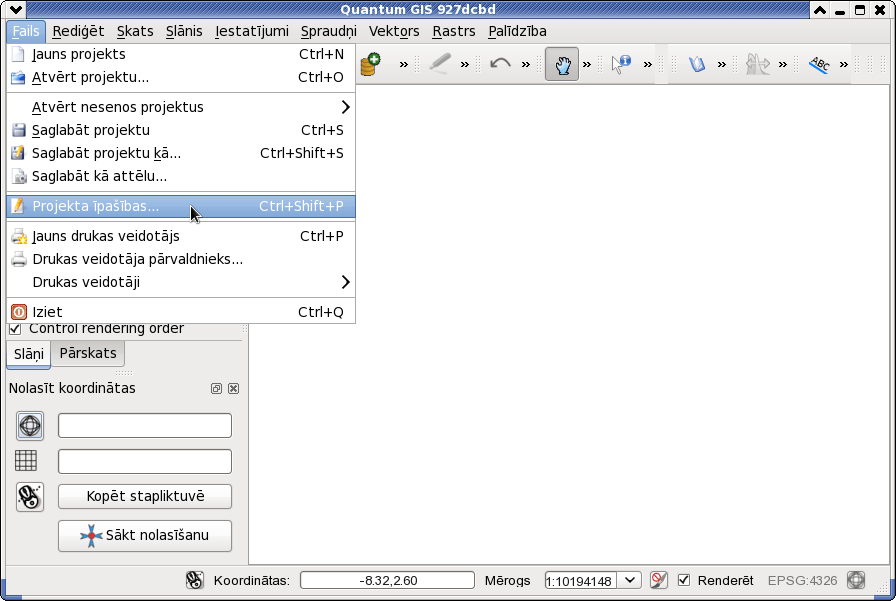Expand overflow chevron after identify tool
Viewport: 896px width, 601px height.
[647, 65]
